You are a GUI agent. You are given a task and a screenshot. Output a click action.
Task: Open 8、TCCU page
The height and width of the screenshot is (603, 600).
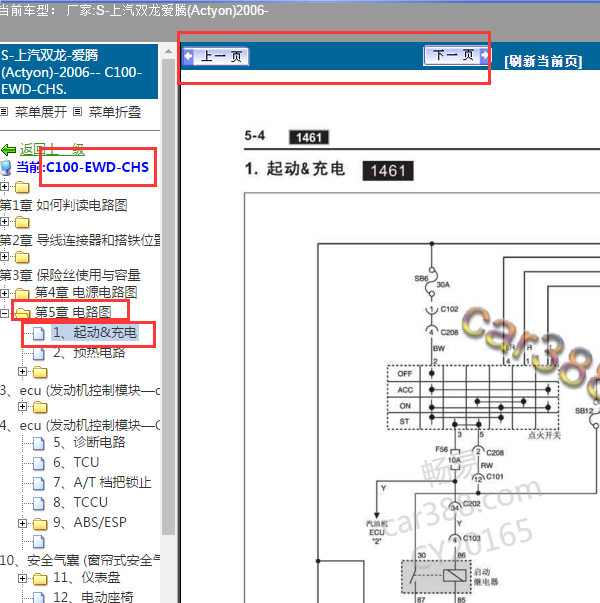(80, 502)
